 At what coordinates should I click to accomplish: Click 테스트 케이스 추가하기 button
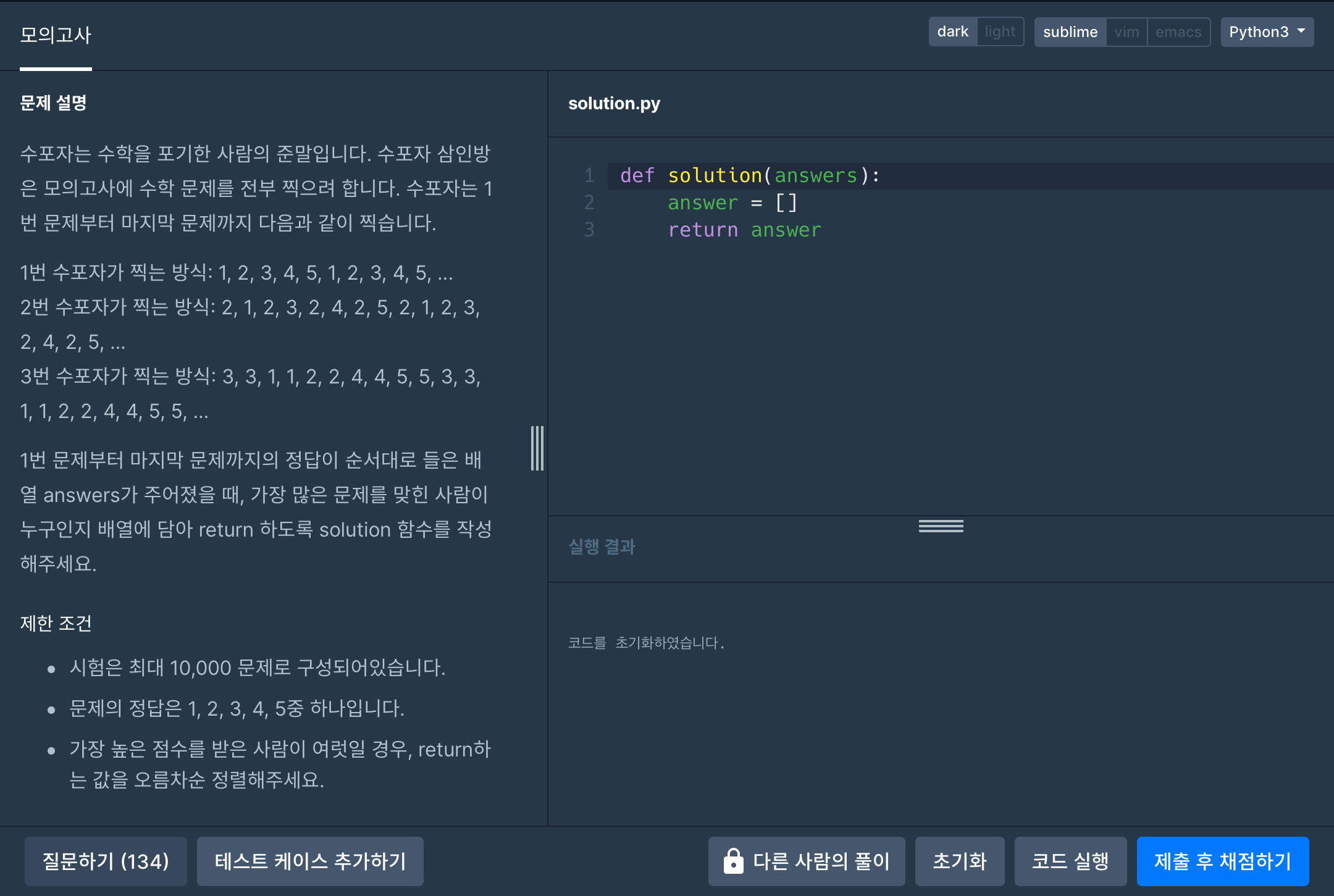[310, 861]
